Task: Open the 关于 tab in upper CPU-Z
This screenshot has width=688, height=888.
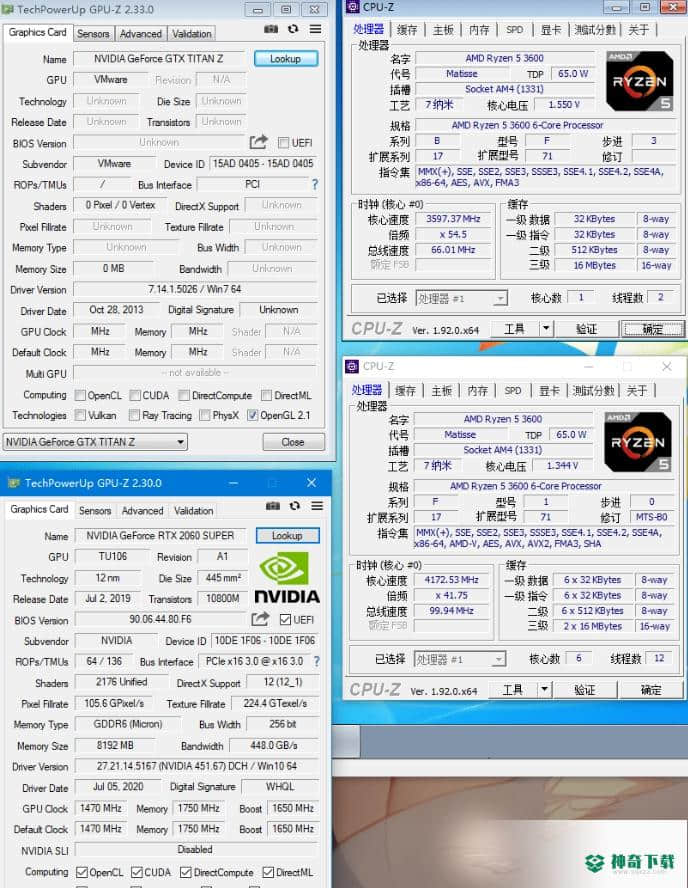Action: 638,29
